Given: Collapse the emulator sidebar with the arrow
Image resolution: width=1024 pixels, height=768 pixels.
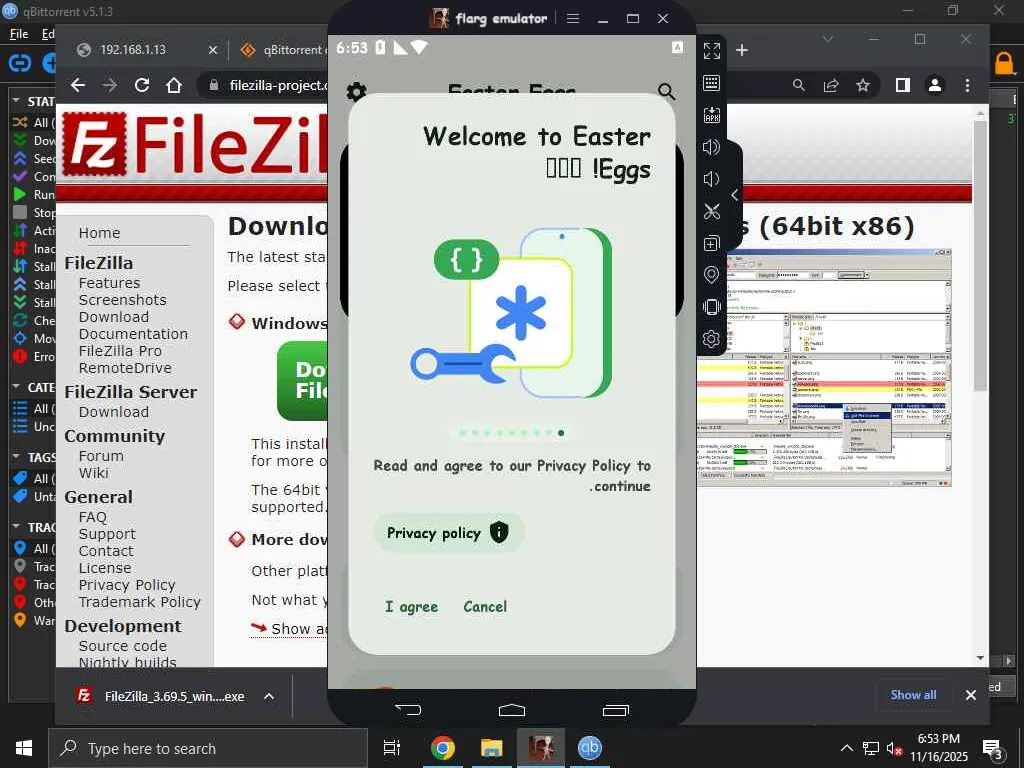Looking at the screenshot, I should click(735, 195).
